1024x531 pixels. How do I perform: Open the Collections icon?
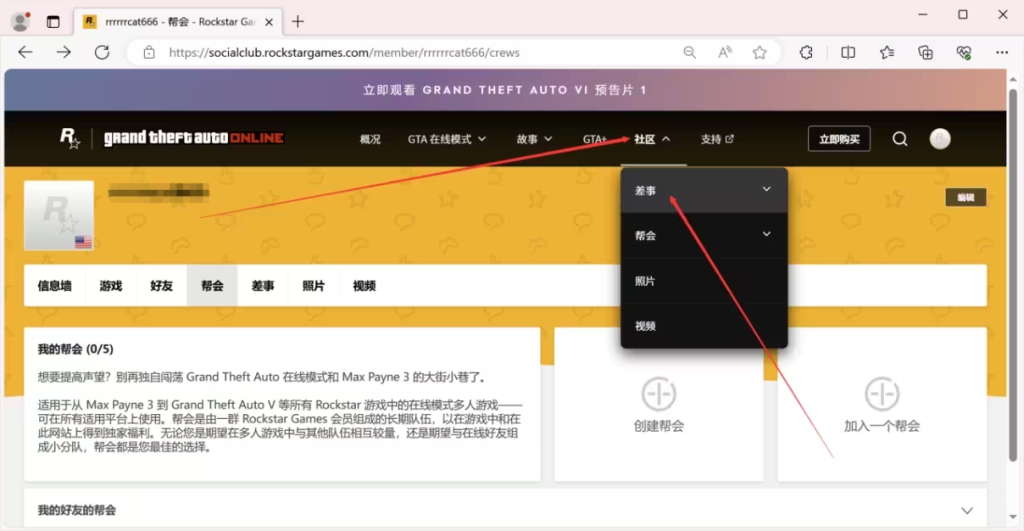[925, 52]
